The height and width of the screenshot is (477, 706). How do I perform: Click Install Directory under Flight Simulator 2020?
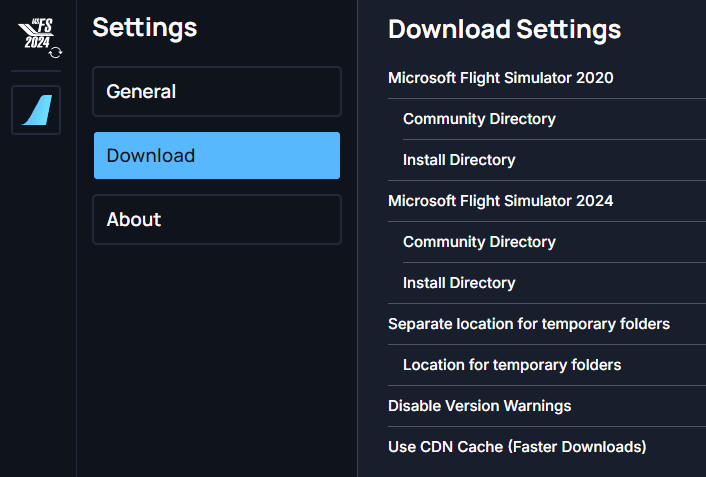point(459,160)
